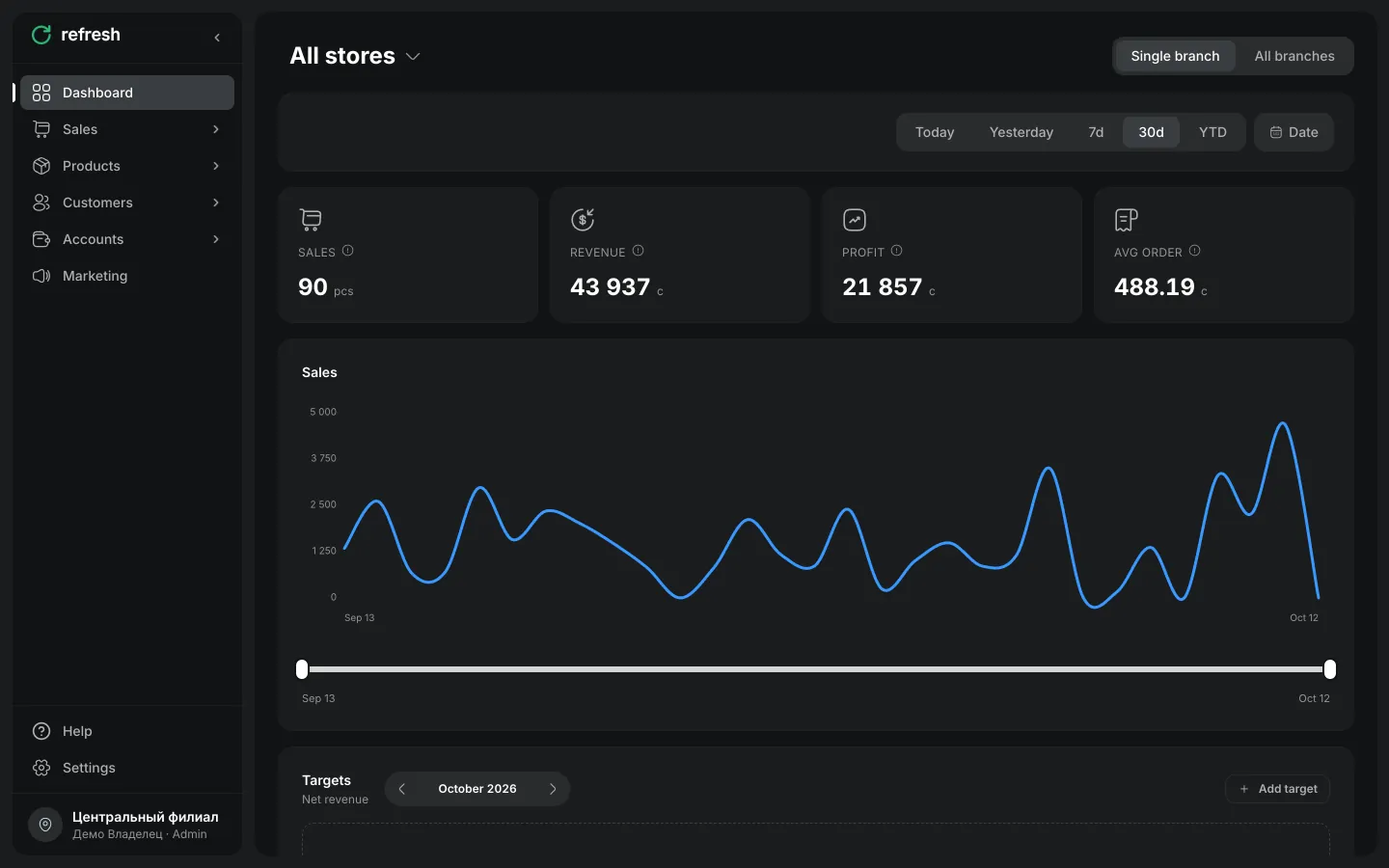Viewport: 1389px width, 868px height.
Task: Open the Settings menu item
Action: coord(127,768)
